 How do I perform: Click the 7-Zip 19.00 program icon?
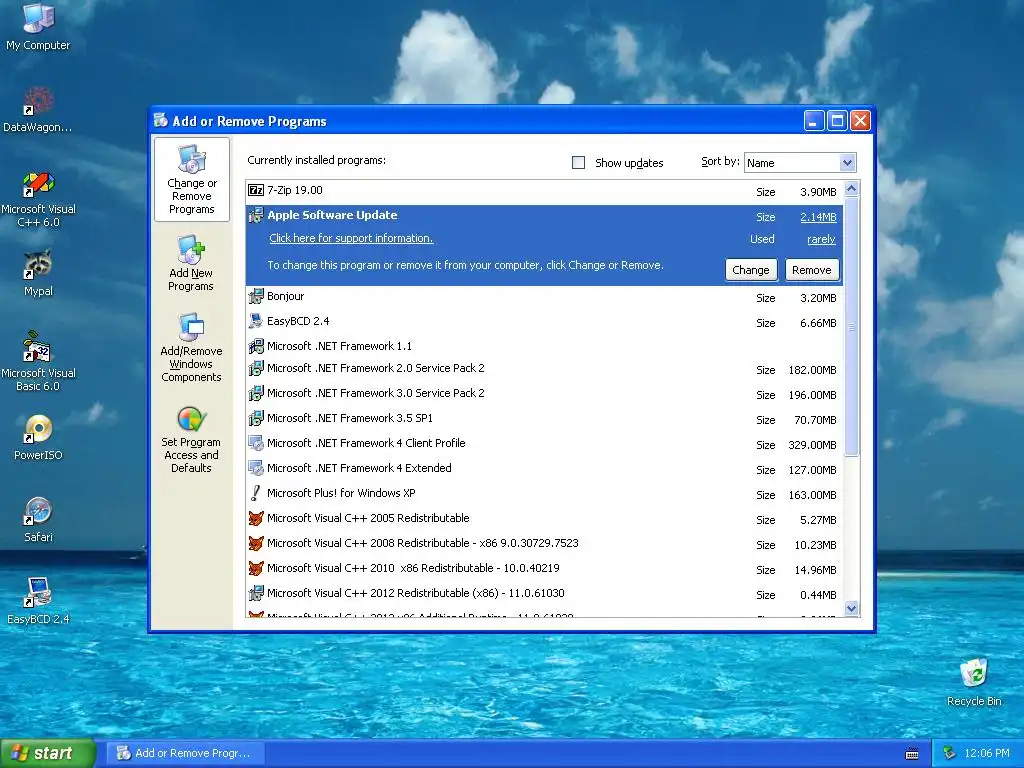(256, 191)
